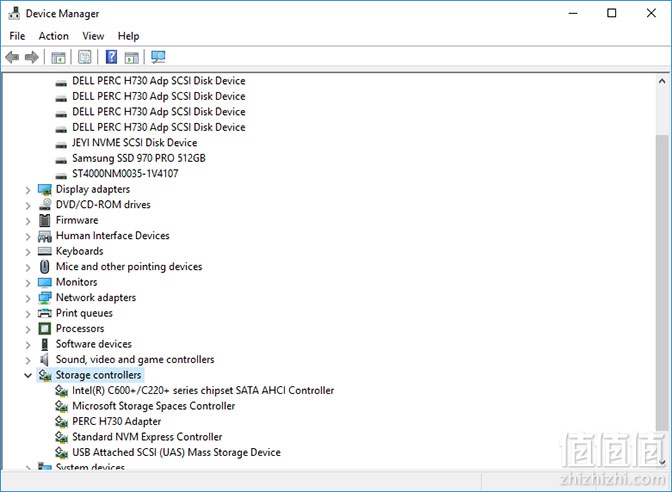Click the Back arrow toolbar icon
Image resolution: width=672 pixels, height=492 pixels.
coord(12,57)
